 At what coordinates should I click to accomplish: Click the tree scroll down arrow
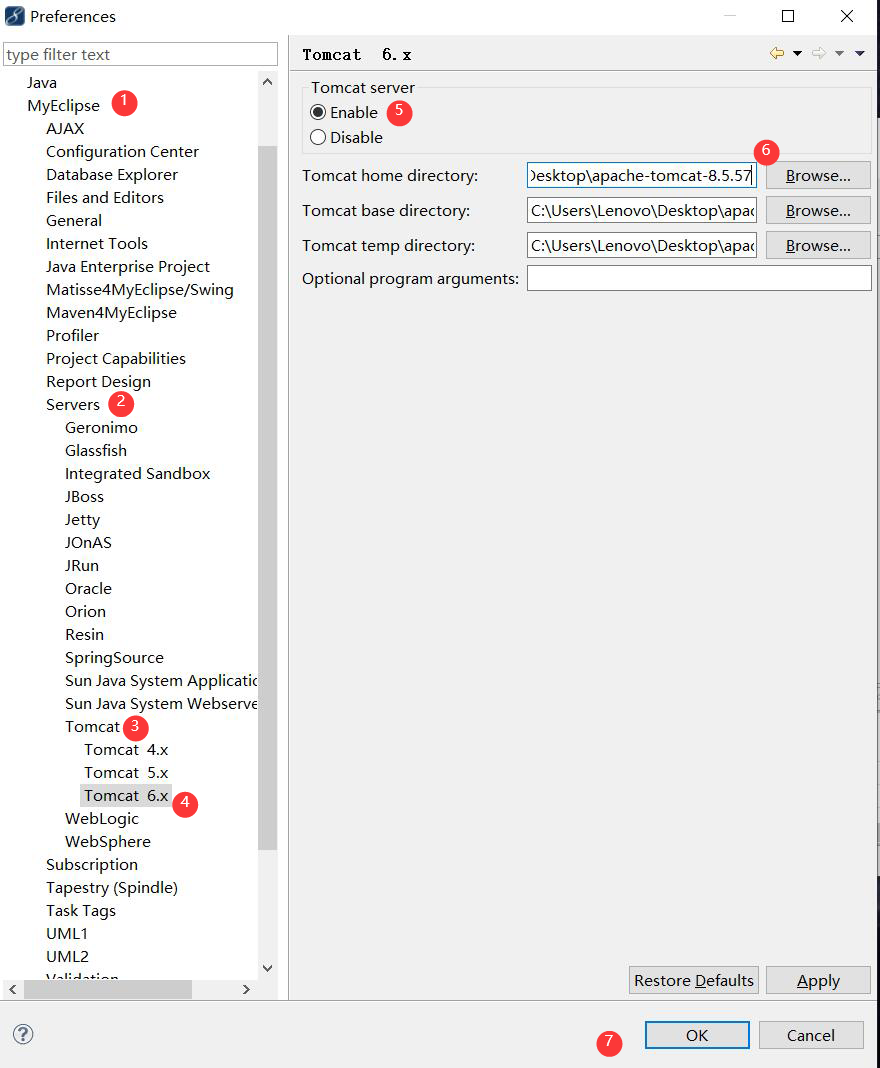coord(268,968)
